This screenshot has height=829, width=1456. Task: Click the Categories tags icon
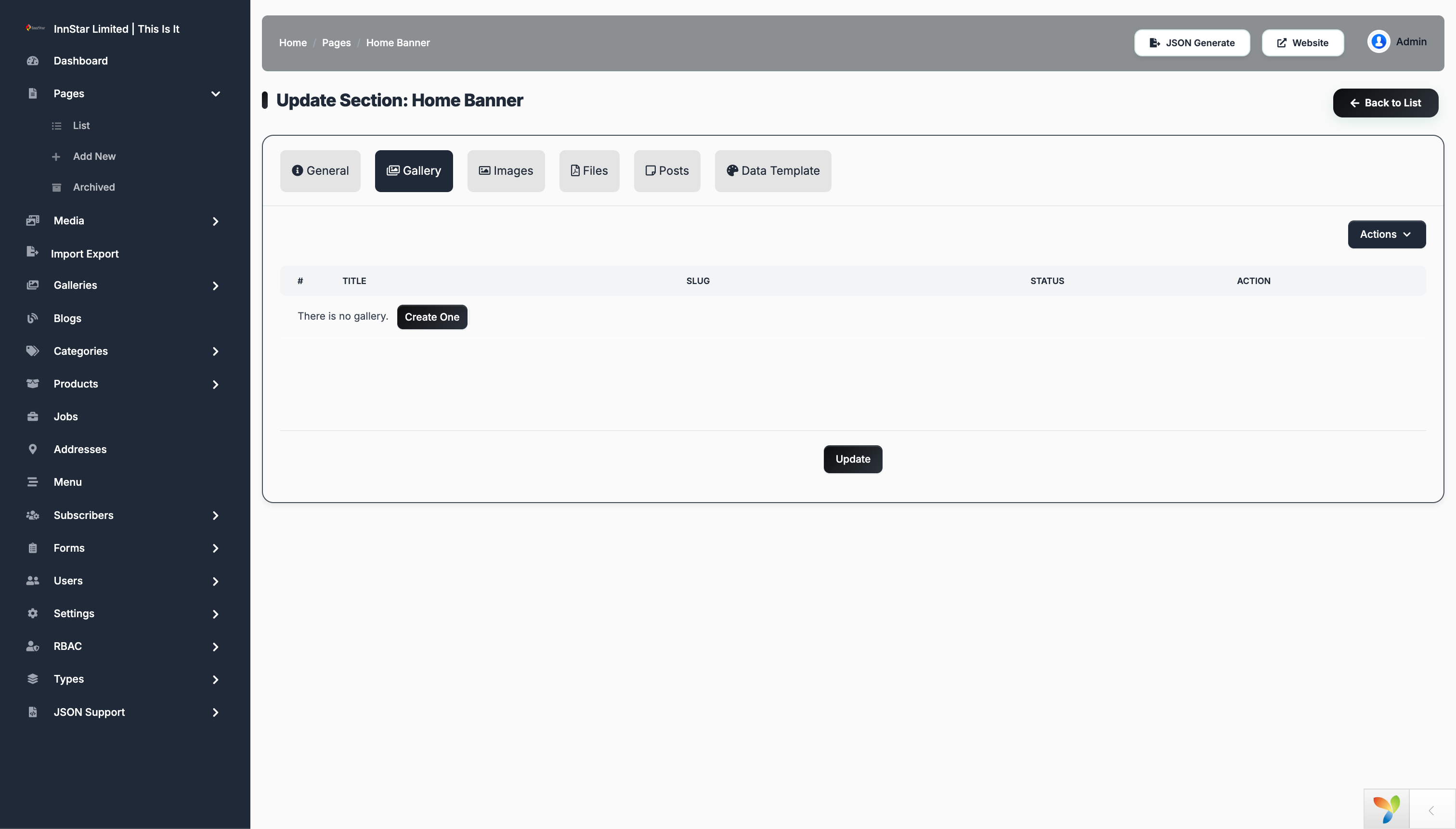pos(32,351)
